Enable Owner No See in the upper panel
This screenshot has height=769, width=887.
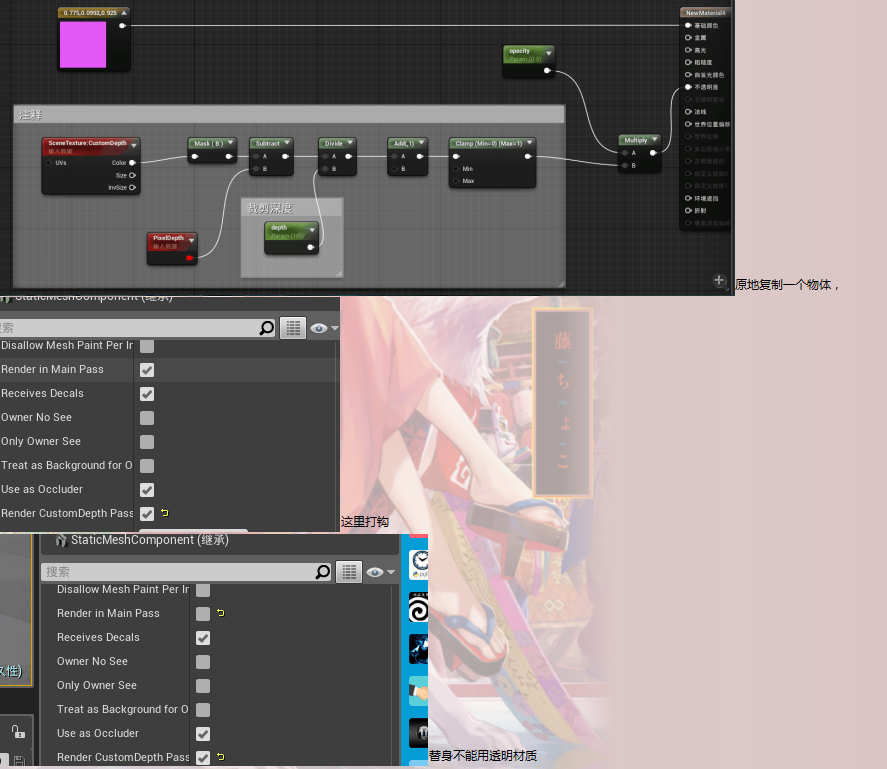coord(147,418)
